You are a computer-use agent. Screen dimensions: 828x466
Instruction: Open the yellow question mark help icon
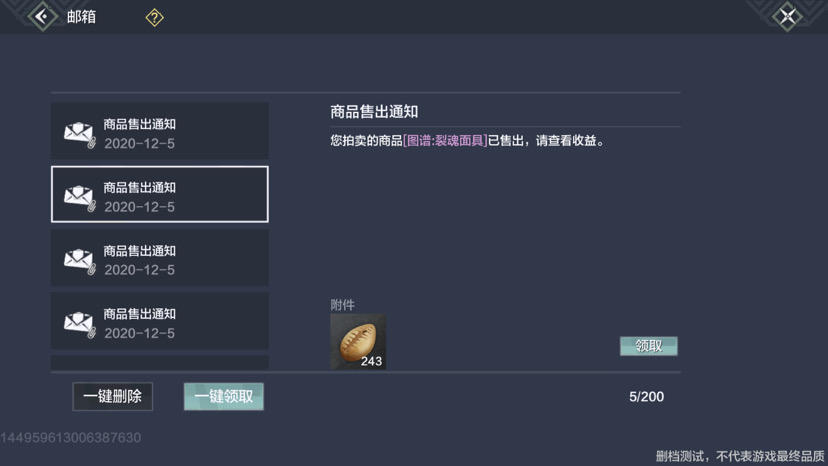154,17
